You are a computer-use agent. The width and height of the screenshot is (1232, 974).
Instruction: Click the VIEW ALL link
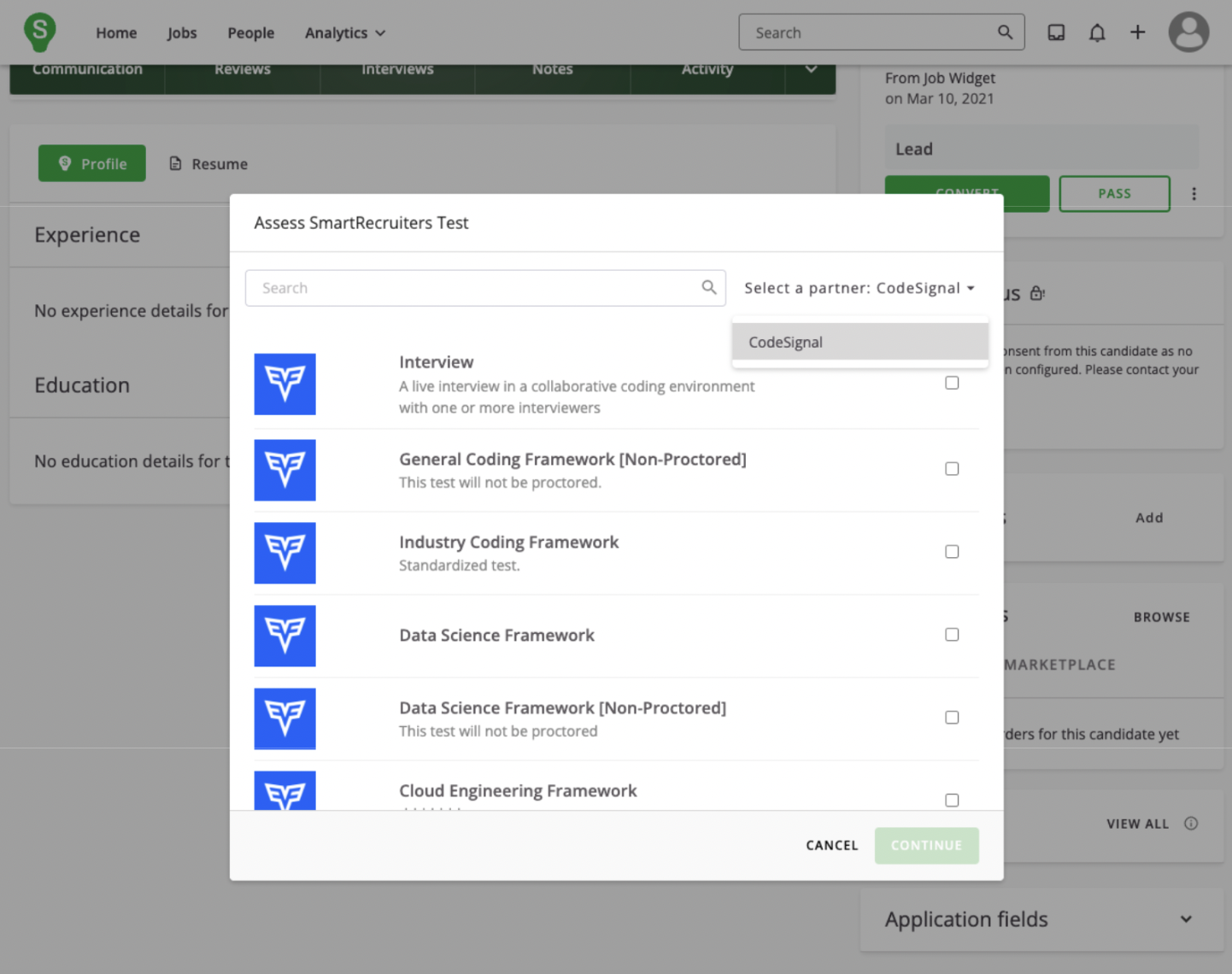point(1137,824)
